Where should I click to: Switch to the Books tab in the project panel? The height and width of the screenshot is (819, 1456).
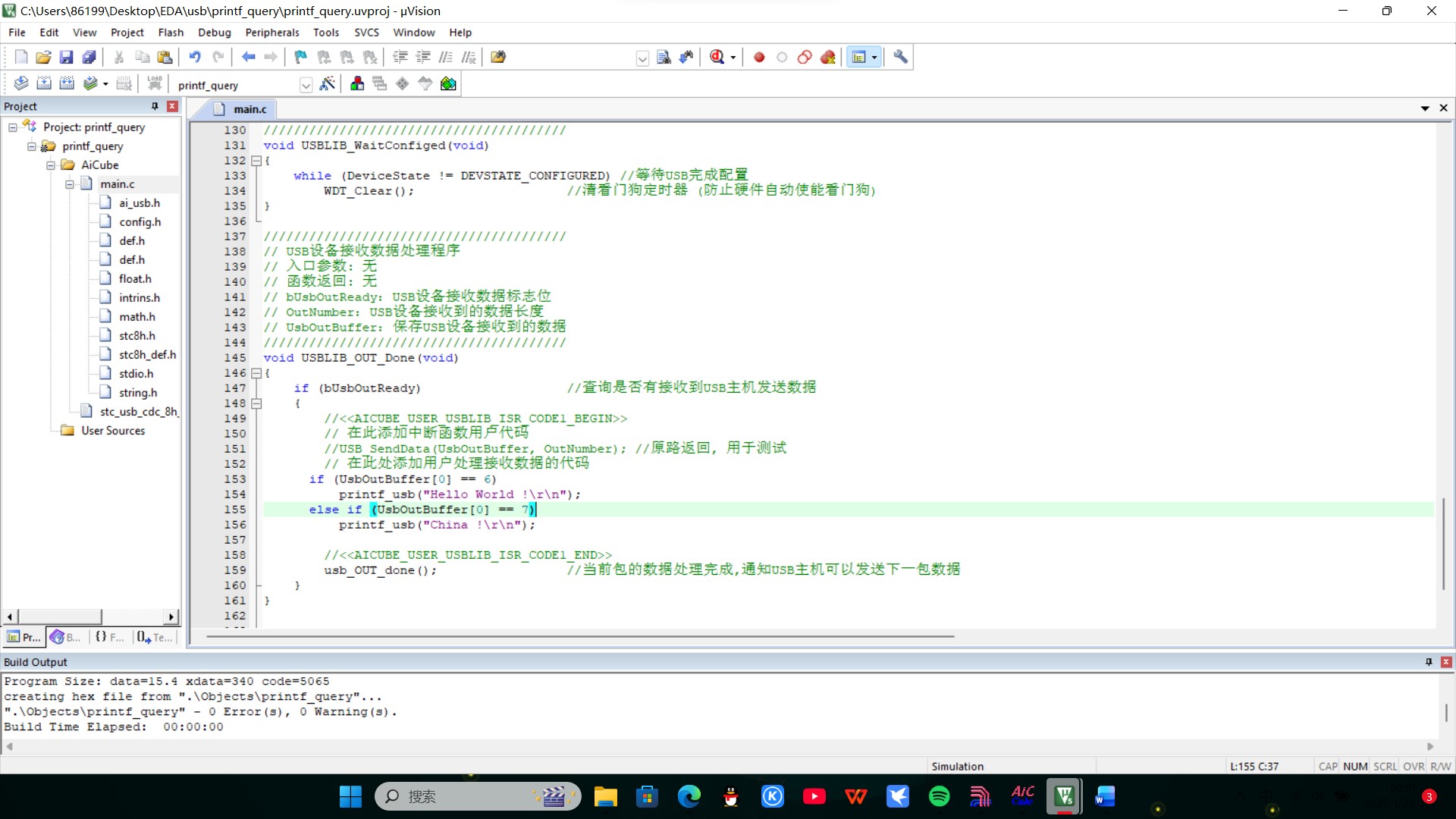pyautogui.click(x=65, y=638)
